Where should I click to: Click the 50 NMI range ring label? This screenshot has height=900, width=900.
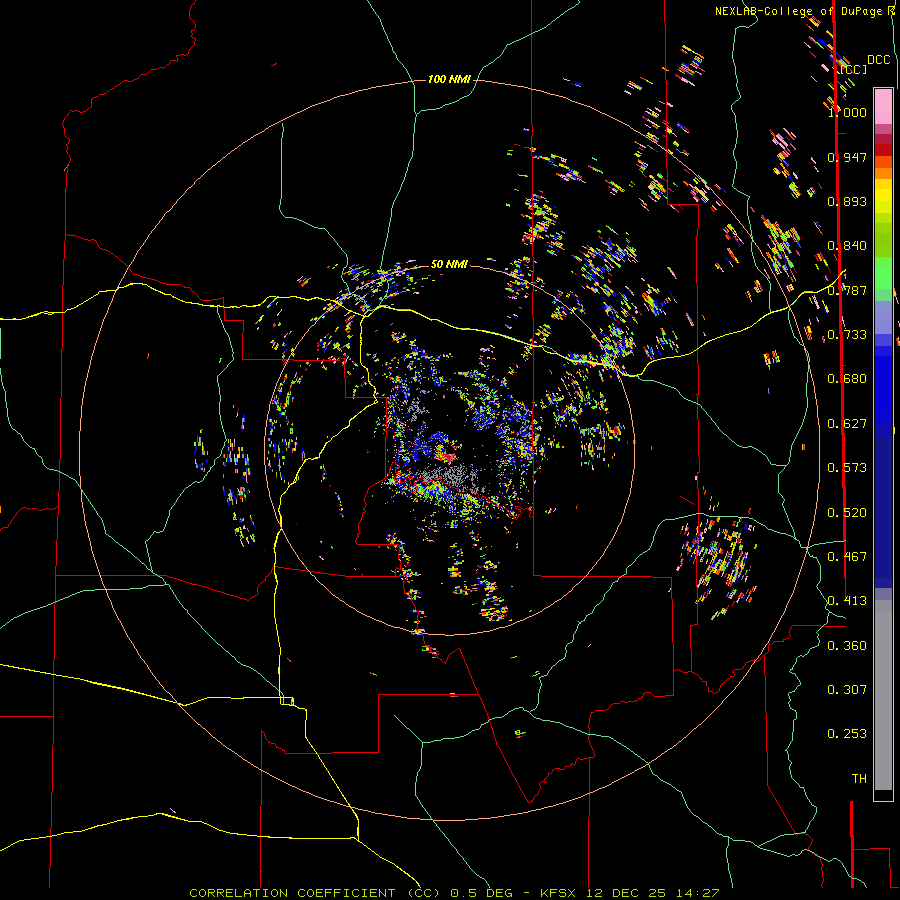pos(449,264)
